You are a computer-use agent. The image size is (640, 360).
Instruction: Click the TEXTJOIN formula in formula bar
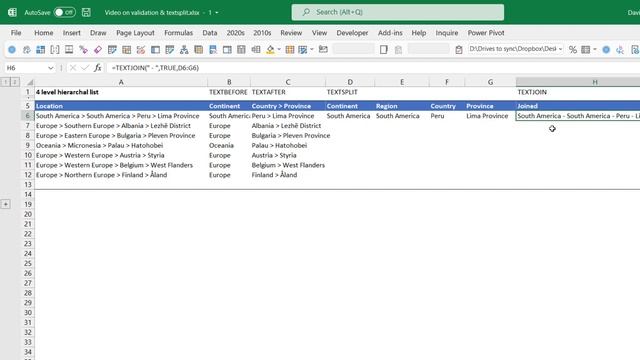click(155, 68)
